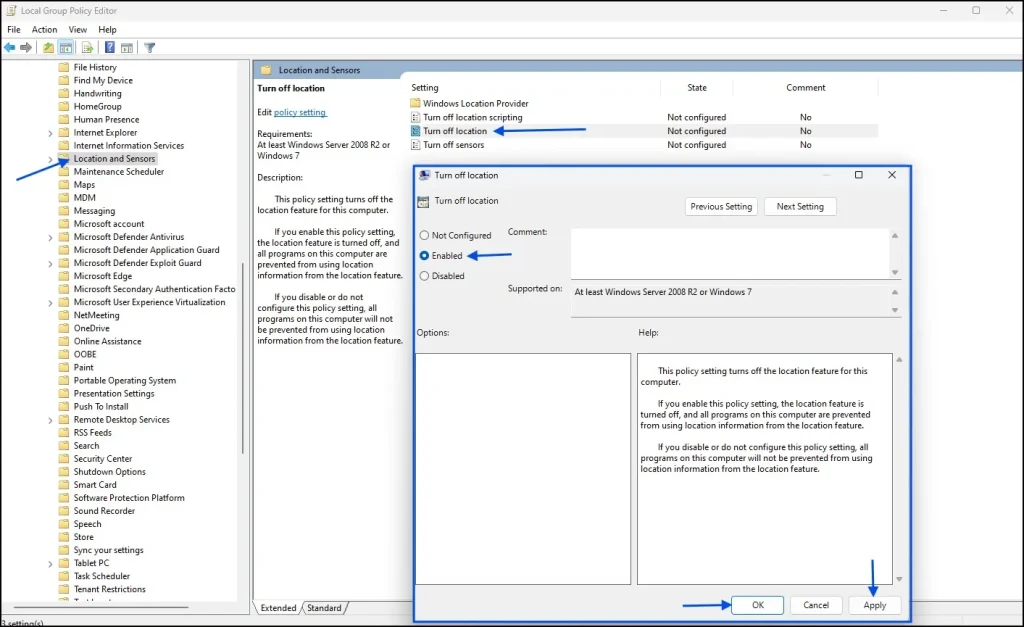Screen dimensions: 1024x627
Task: Select the Turn off location policy row
Action: (x=643, y=131)
